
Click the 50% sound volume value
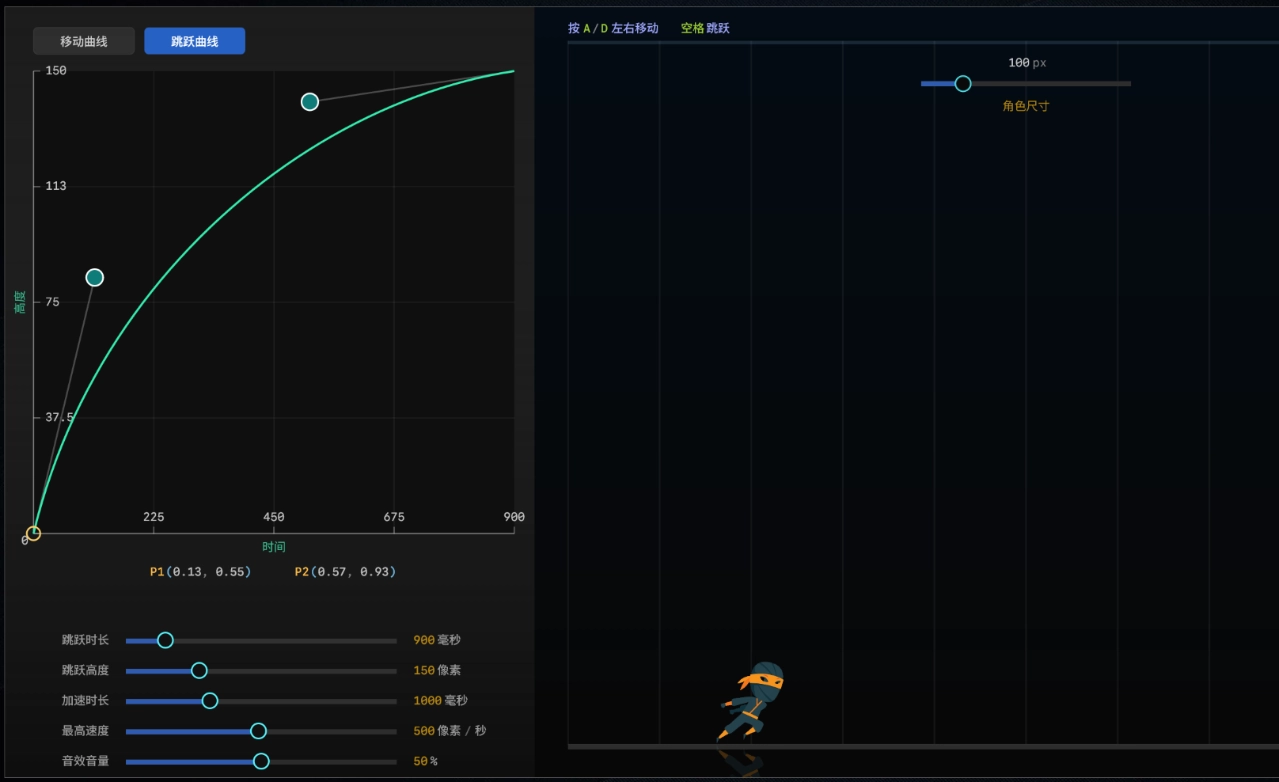425,761
